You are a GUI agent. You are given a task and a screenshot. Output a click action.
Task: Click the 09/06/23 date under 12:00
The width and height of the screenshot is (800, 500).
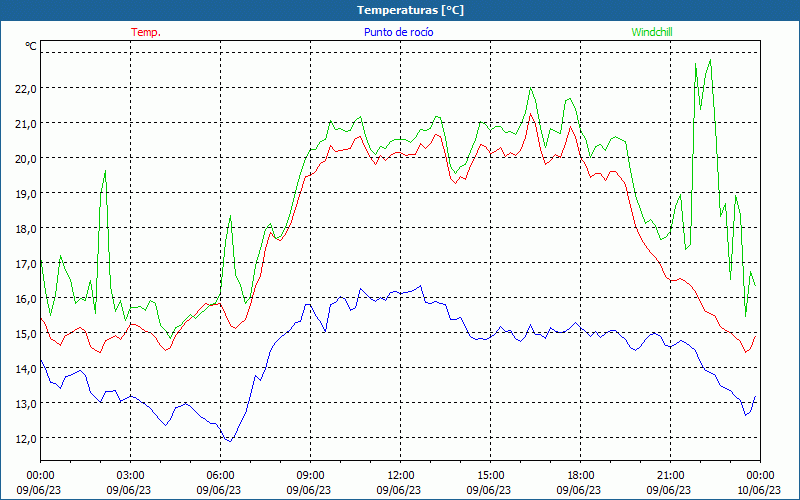coord(399,490)
